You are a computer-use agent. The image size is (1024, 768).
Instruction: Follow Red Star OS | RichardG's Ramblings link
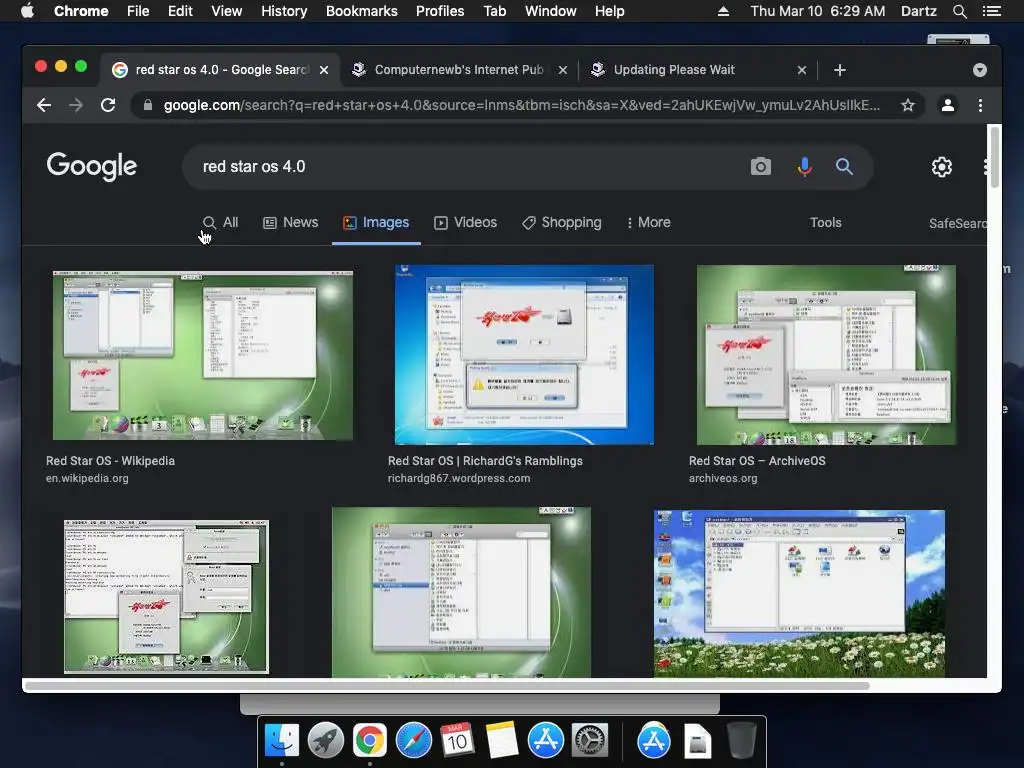click(x=485, y=461)
